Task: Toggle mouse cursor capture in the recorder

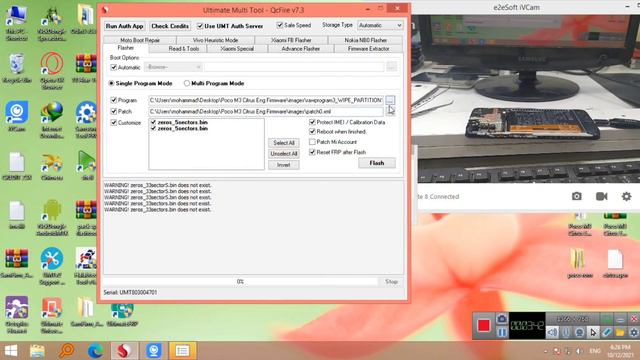Action: point(593,332)
